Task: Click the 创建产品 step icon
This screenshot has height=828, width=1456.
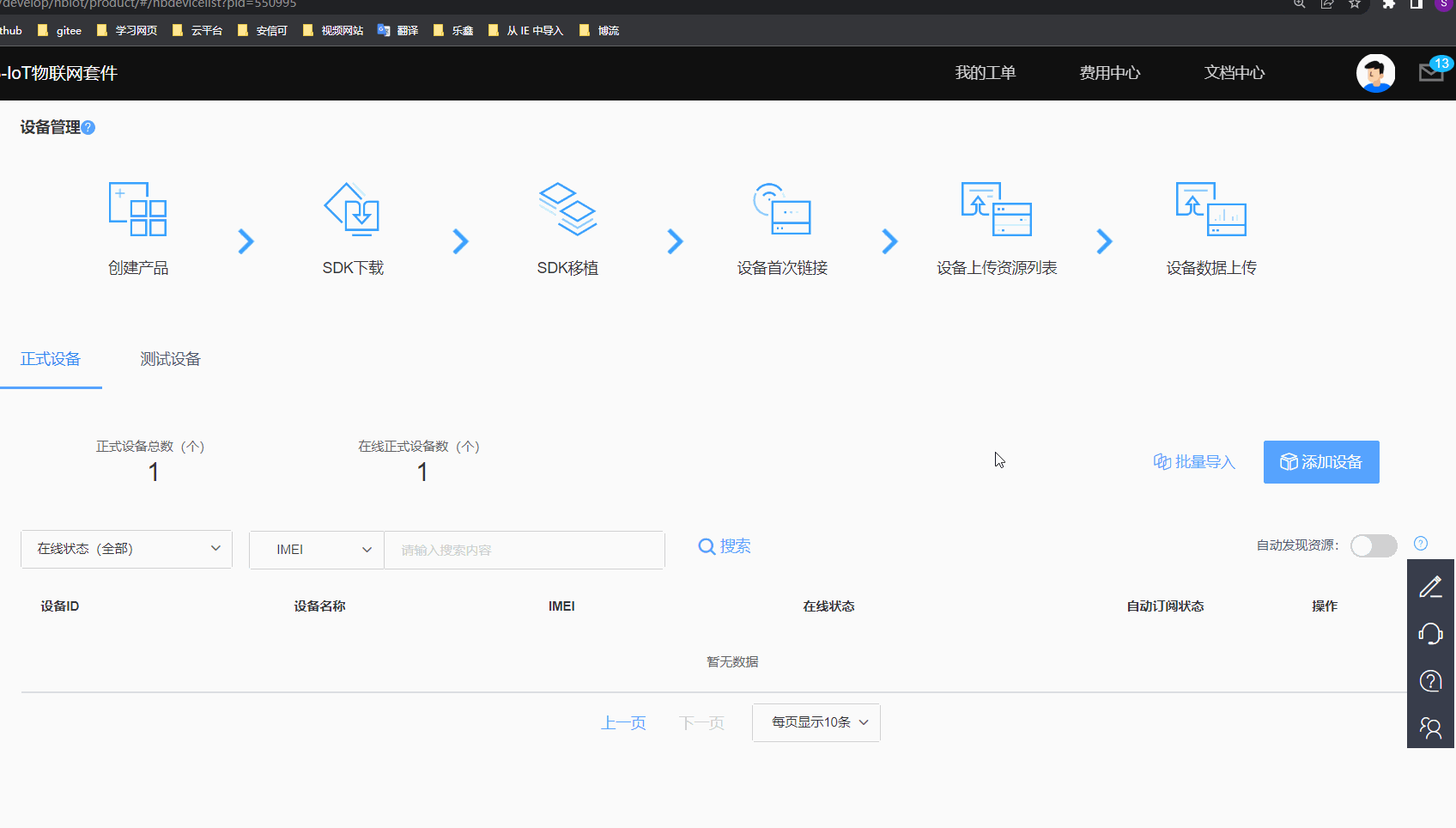Action: point(137,209)
